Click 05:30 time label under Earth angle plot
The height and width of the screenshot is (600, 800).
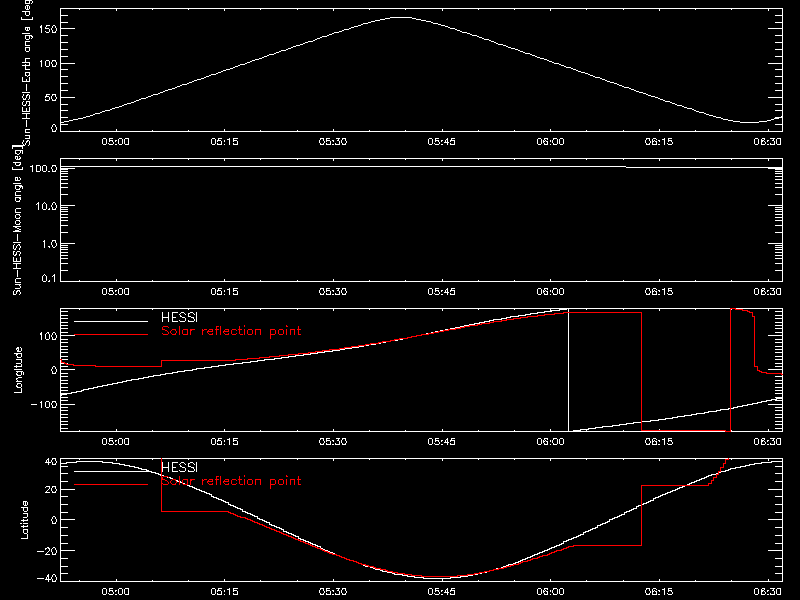click(333, 141)
